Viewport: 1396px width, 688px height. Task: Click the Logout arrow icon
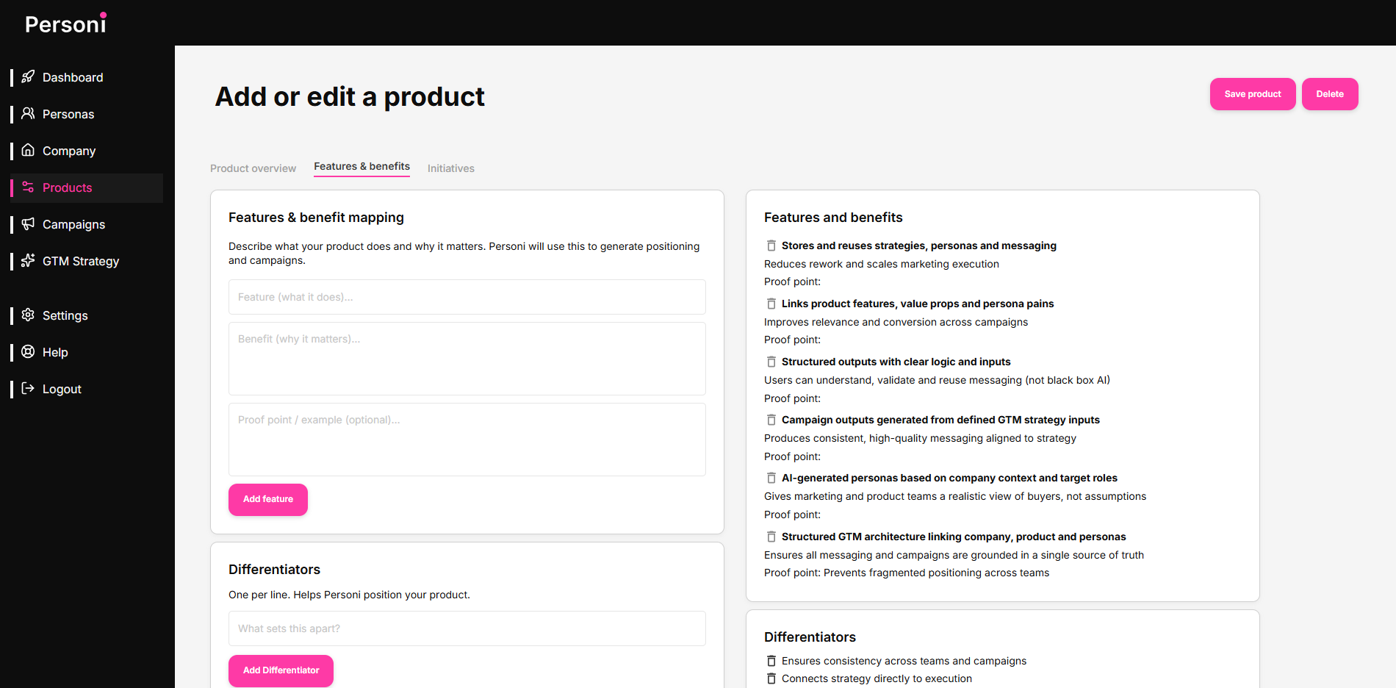pyautogui.click(x=28, y=389)
